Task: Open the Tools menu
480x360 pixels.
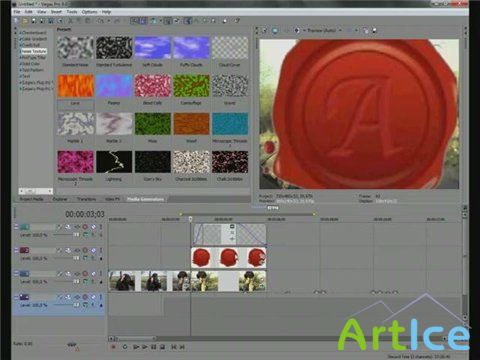Action: click(x=72, y=12)
